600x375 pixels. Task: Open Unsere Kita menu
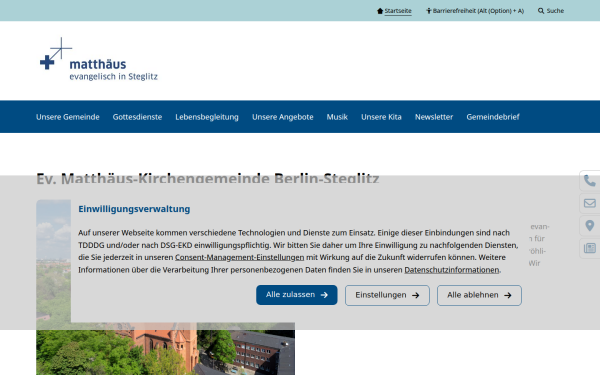pyautogui.click(x=382, y=117)
